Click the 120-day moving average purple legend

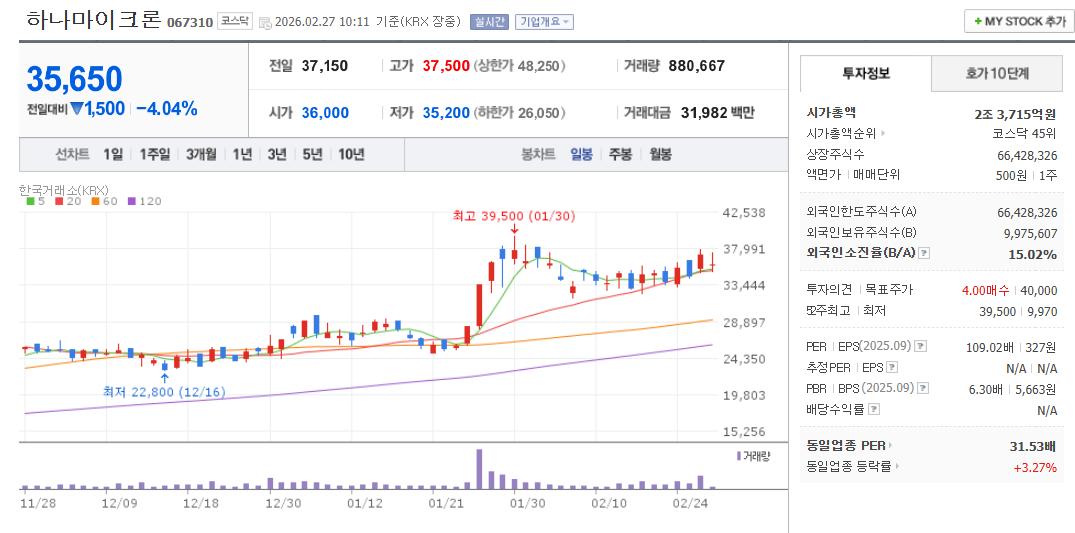(x=145, y=201)
